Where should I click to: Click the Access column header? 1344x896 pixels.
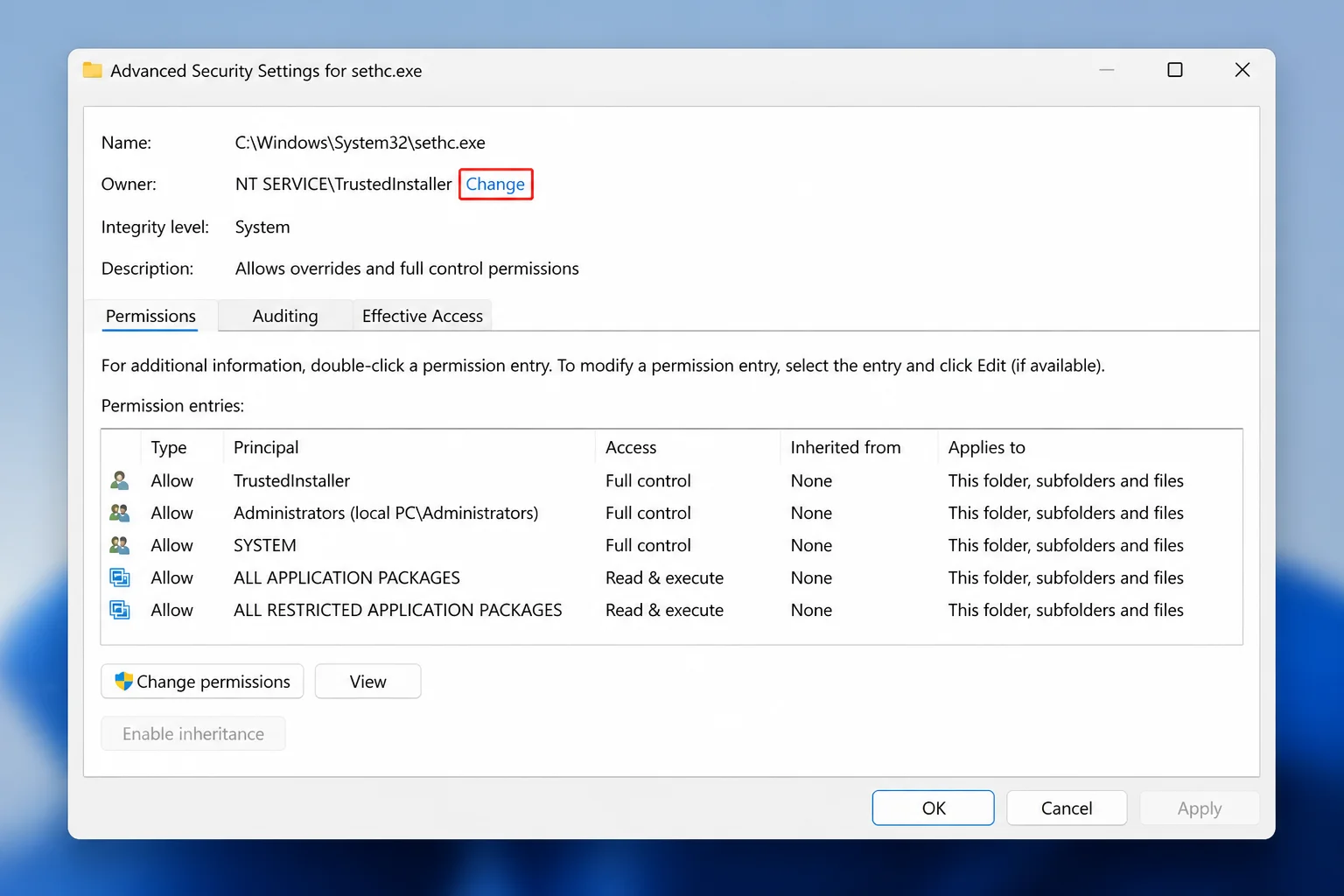click(x=631, y=447)
